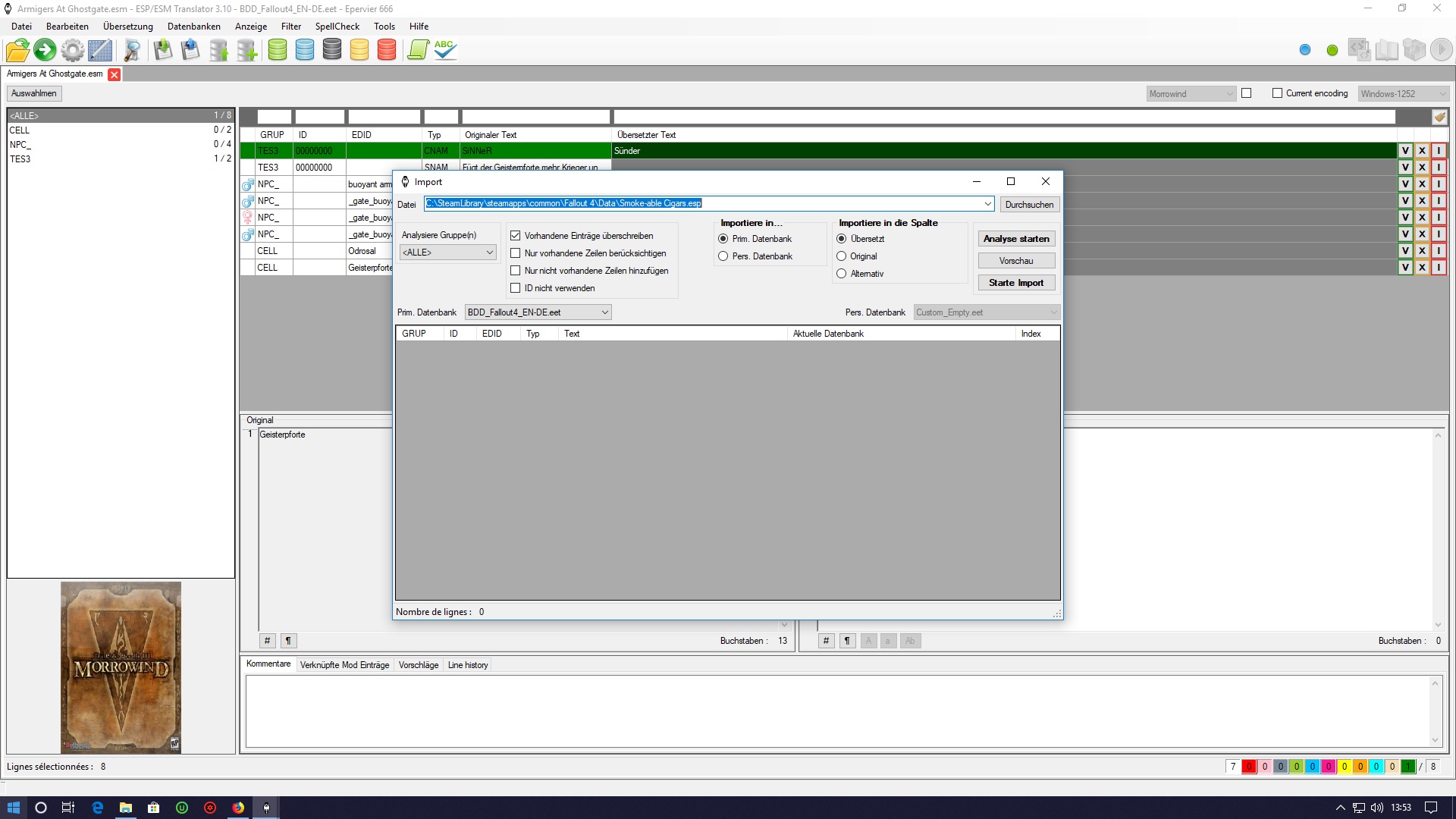
Task: Expand the Datei path dropdown arrow
Action: [987, 204]
